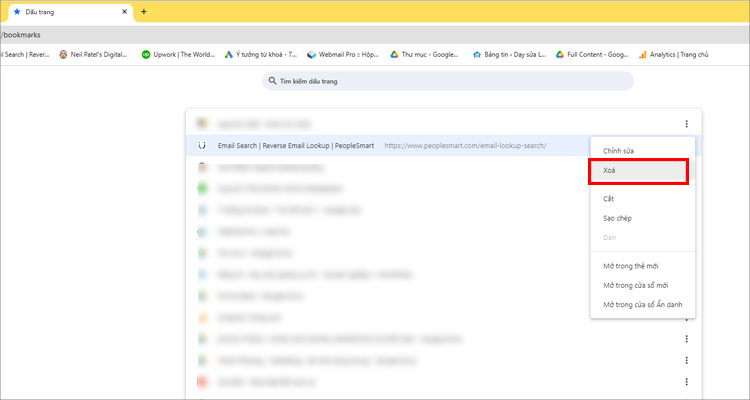Choose Xoá to delete the bookmark
750x400 pixels.
click(643, 170)
